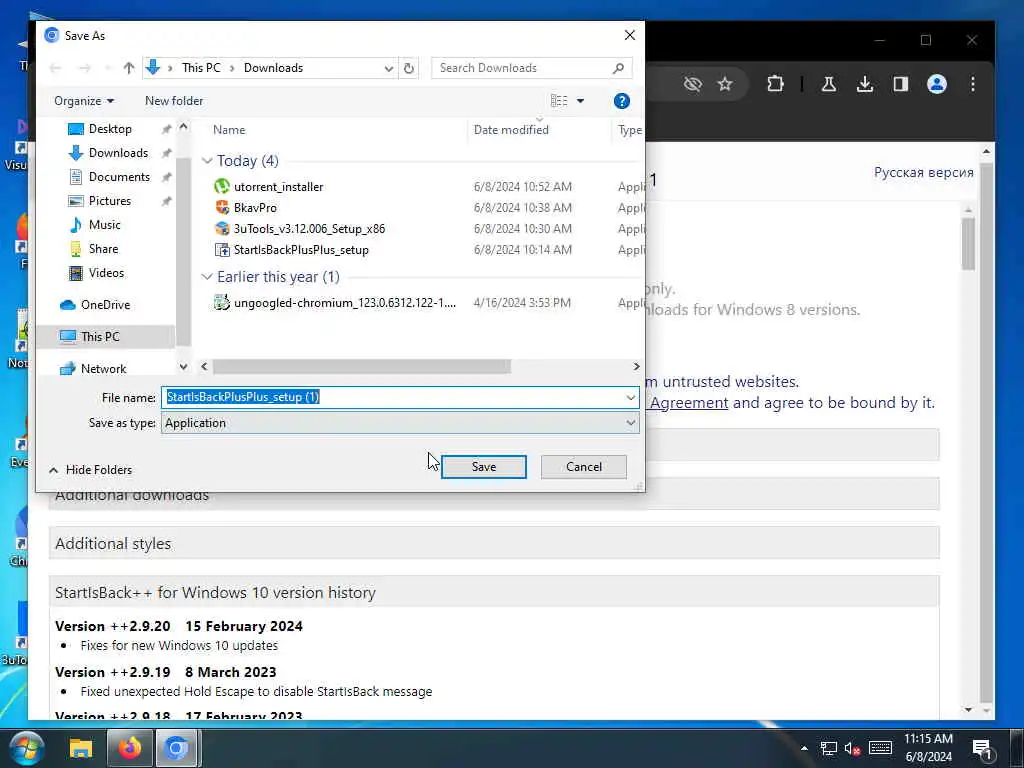Open Desktop in navigation pane

coord(110,129)
